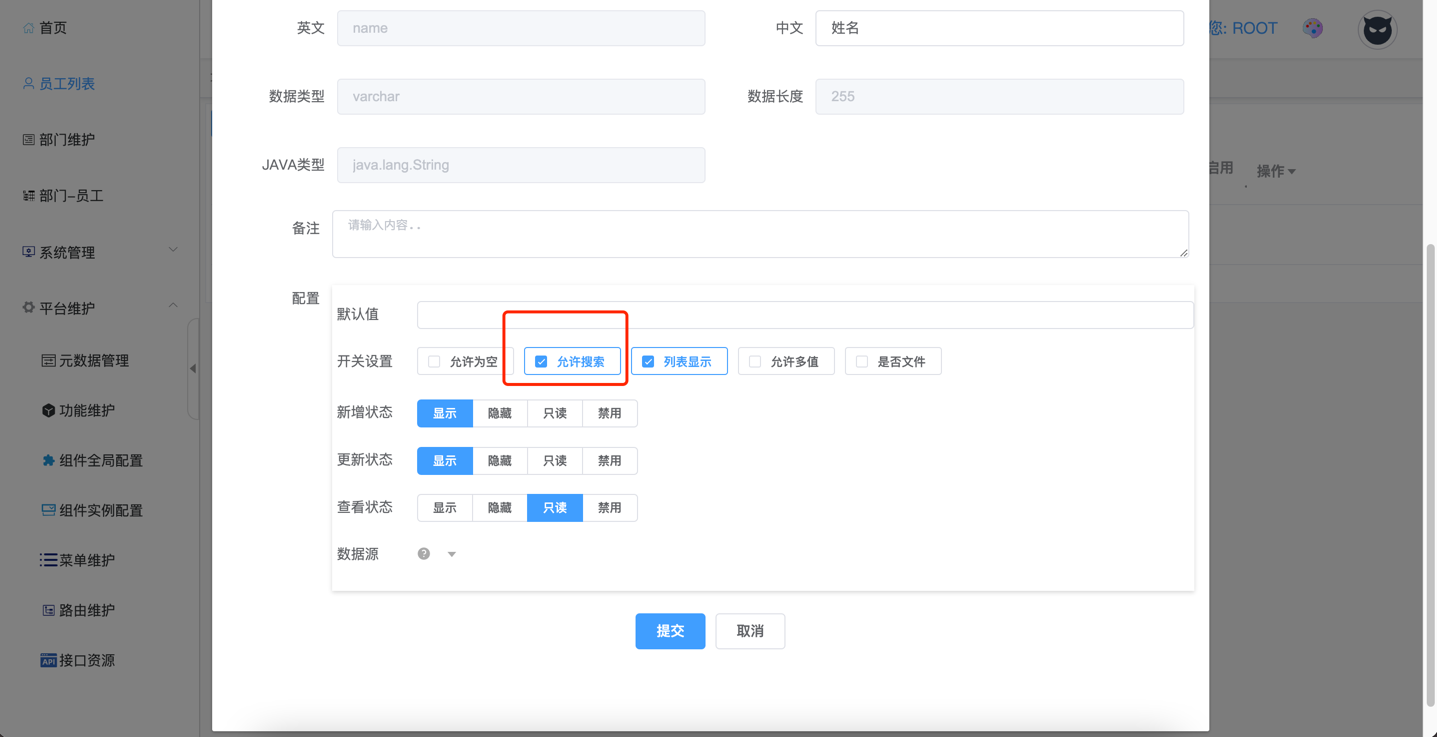Go to 菜单维护 menu item
1437x737 pixels.
coord(86,561)
